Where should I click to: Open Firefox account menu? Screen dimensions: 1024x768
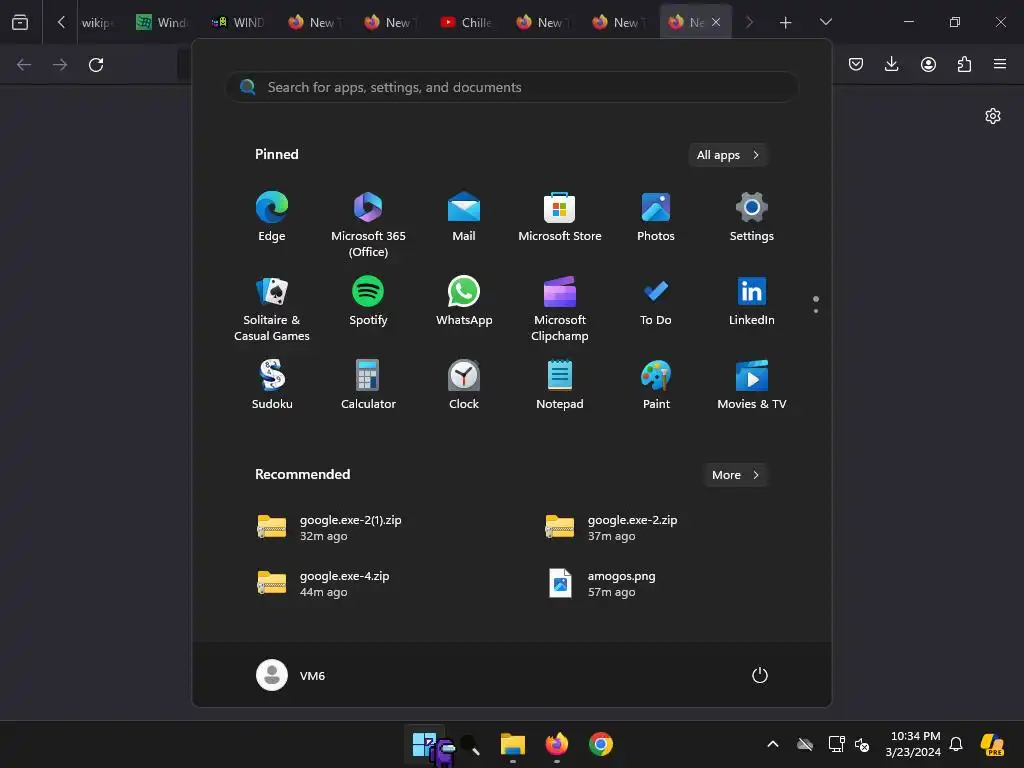[x=928, y=64]
